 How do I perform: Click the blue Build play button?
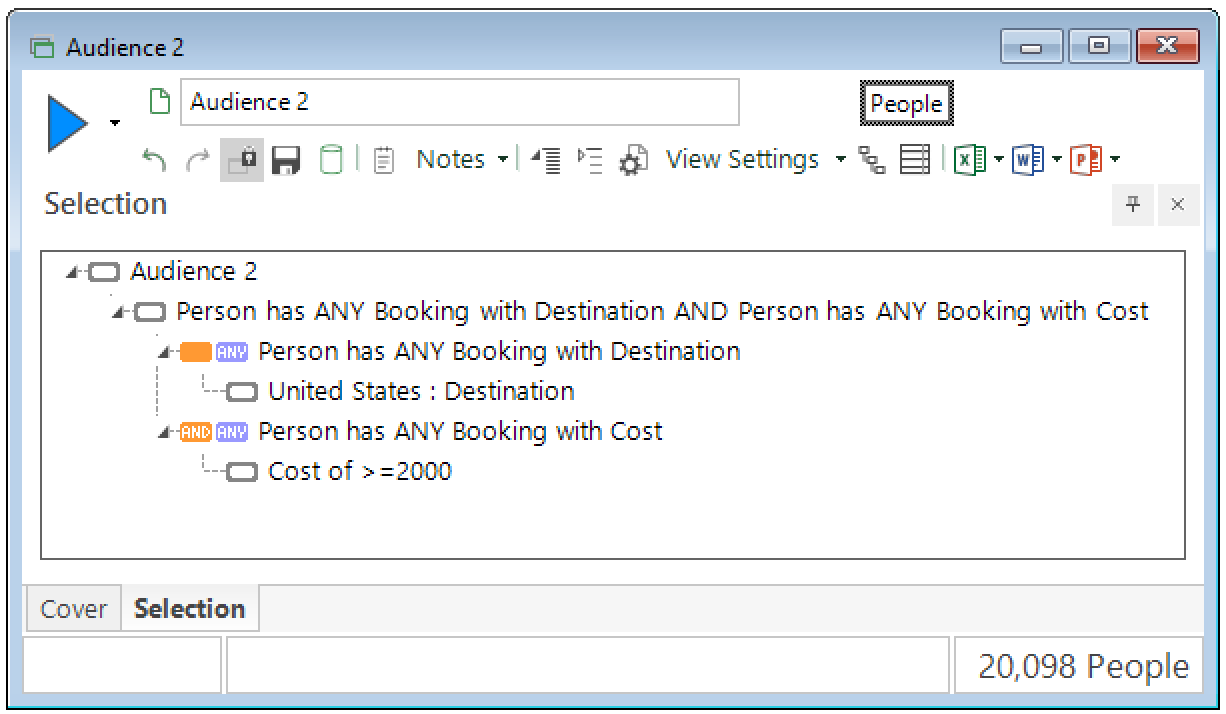[x=68, y=123]
